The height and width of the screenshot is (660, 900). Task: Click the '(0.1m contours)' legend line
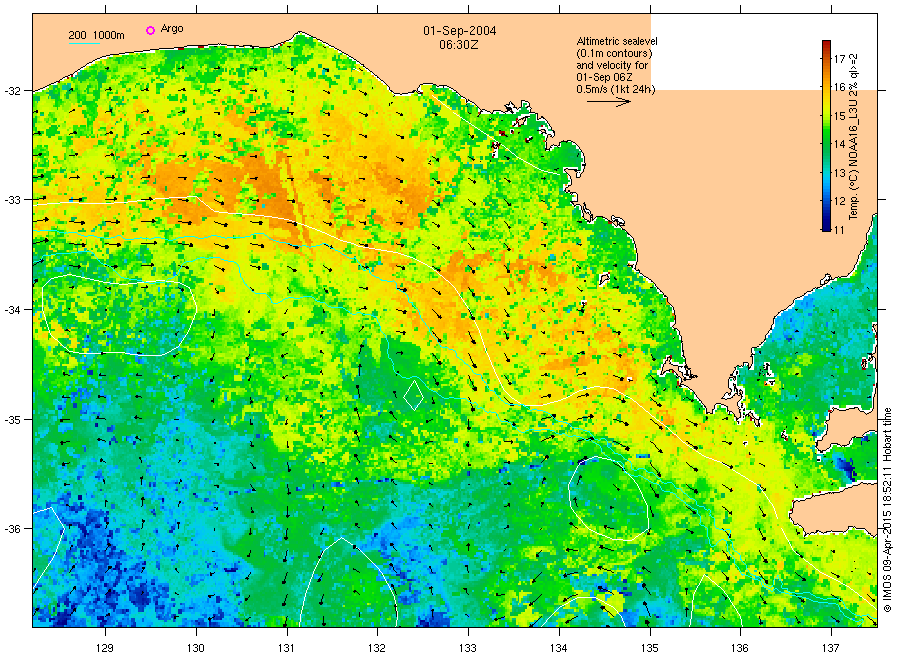click(614, 53)
